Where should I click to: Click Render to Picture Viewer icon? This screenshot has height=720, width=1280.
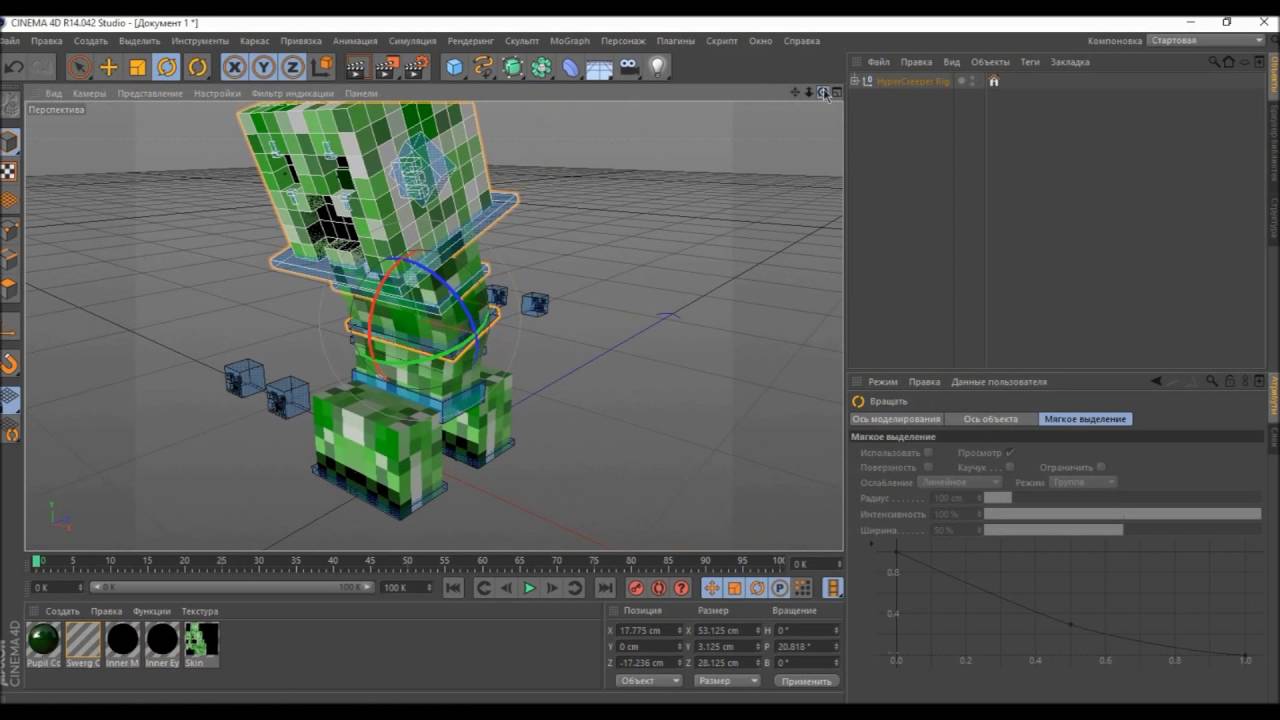point(387,67)
